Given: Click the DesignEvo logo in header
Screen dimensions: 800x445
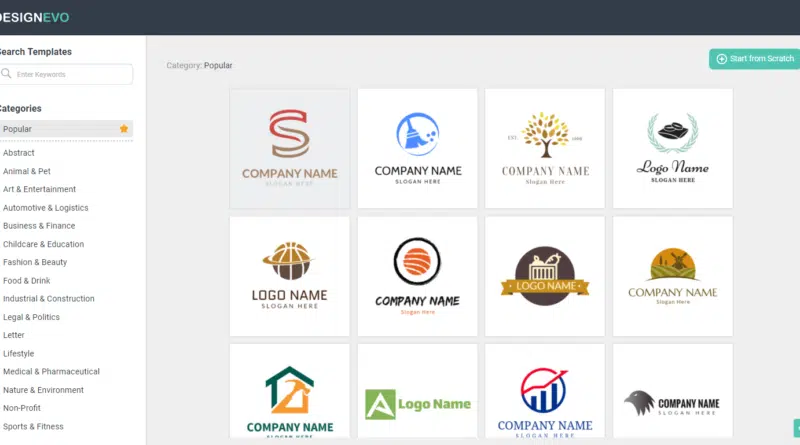Looking at the screenshot, I should point(35,17).
